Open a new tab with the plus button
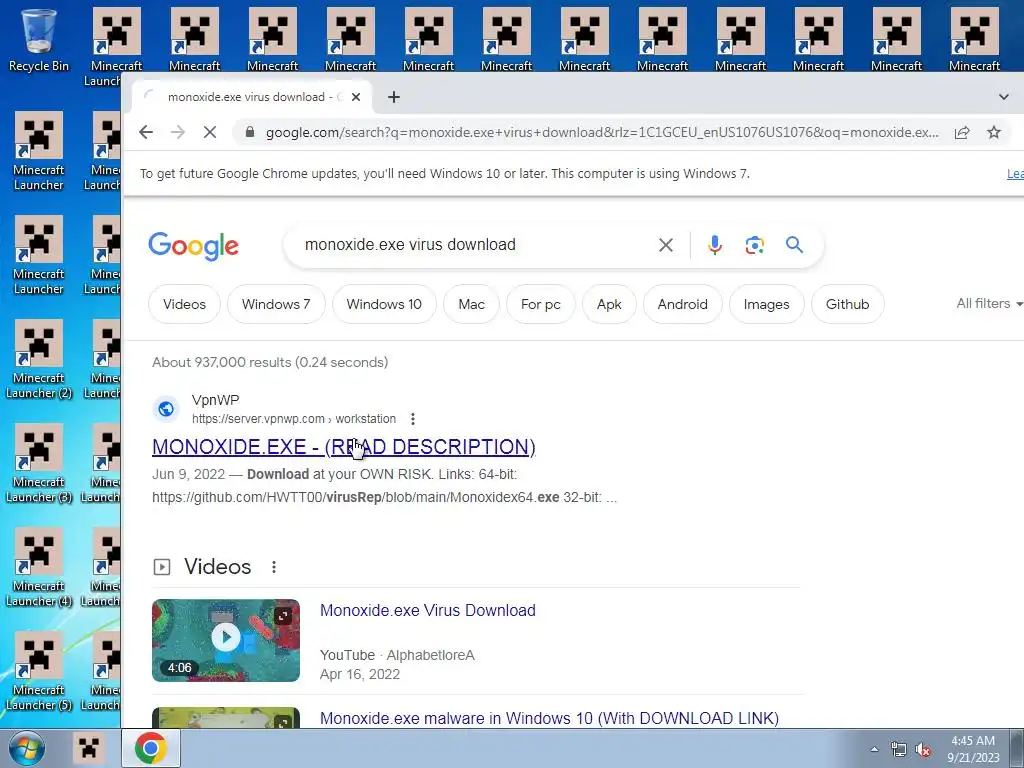Image resolution: width=1024 pixels, height=768 pixels. pyautogui.click(x=394, y=97)
